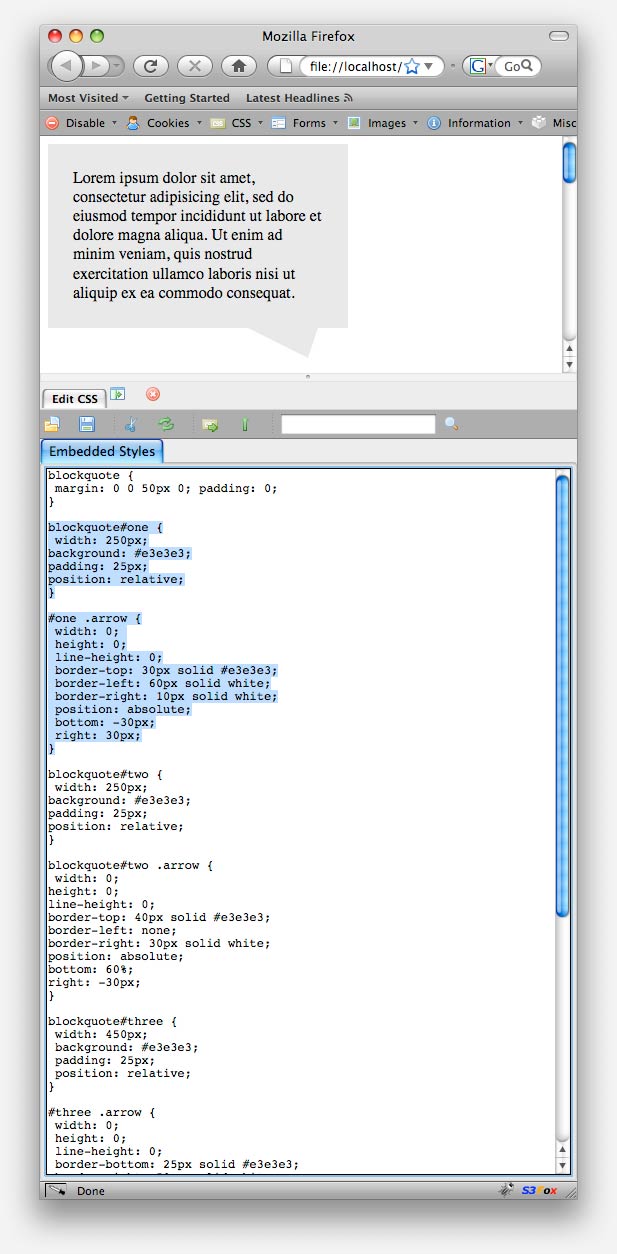This screenshot has width=617, height=1254.
Task: Open the Disable menu dropdown arrow
Action: tap(115, 124)
